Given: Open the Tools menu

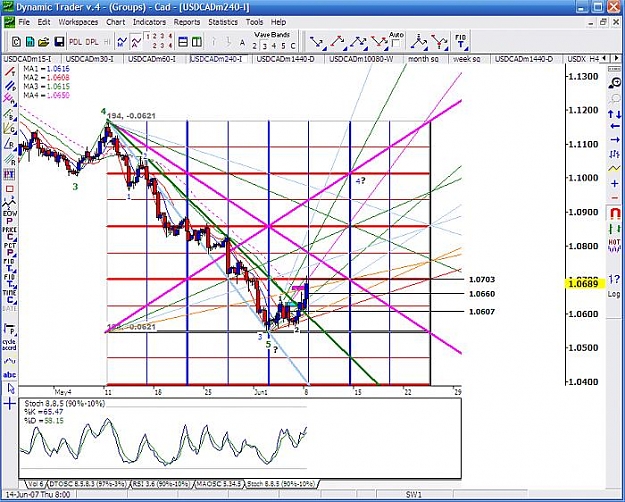Looking at the screenshot, I should 254,22.
